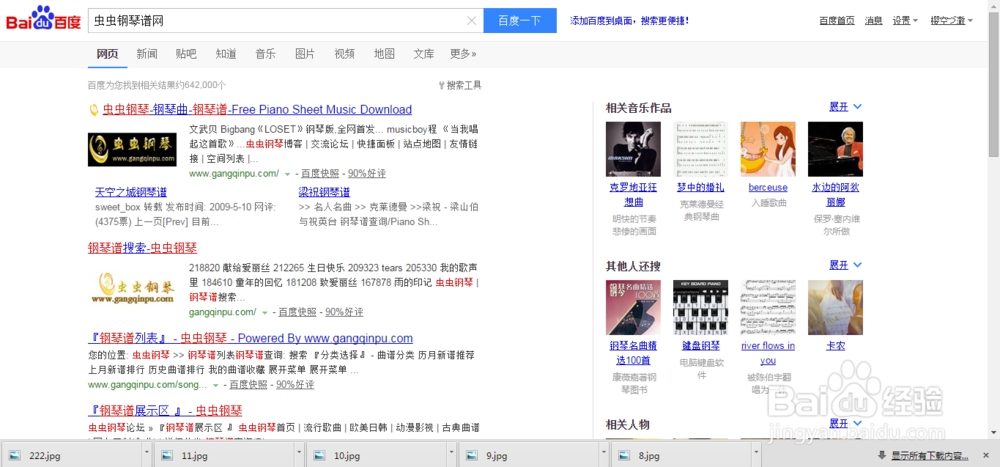Switch to the 知道 tab
1000x467 pixels.
click(226, 54)
